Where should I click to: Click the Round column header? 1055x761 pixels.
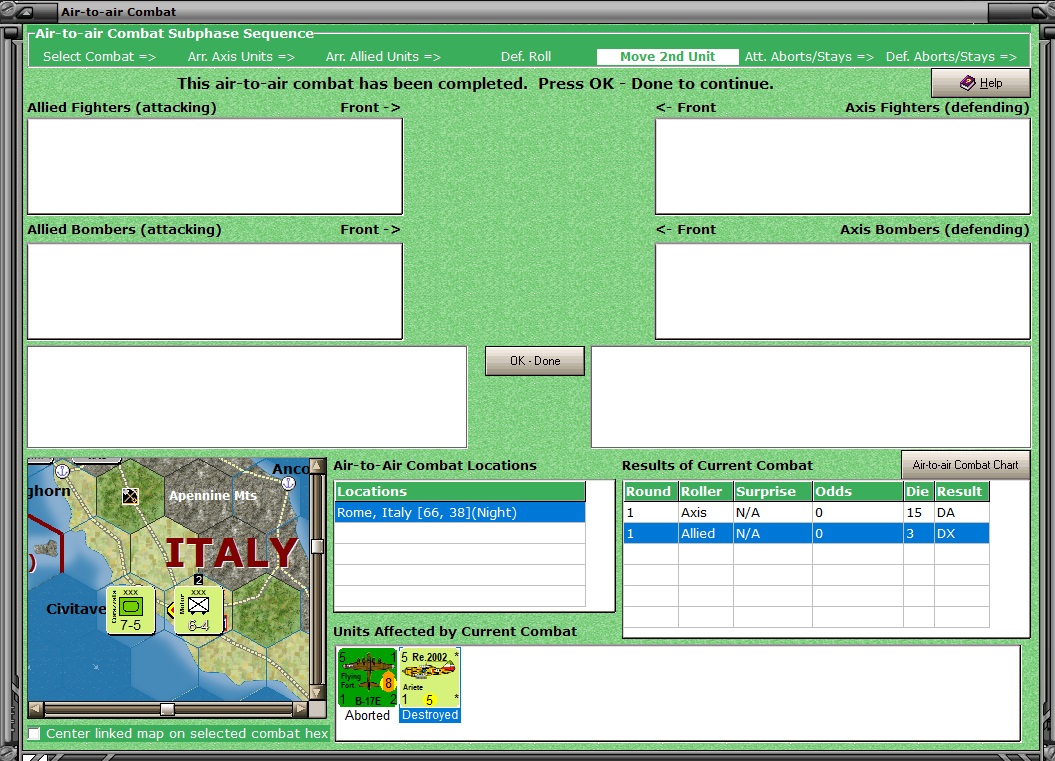(x=650, y=491)
